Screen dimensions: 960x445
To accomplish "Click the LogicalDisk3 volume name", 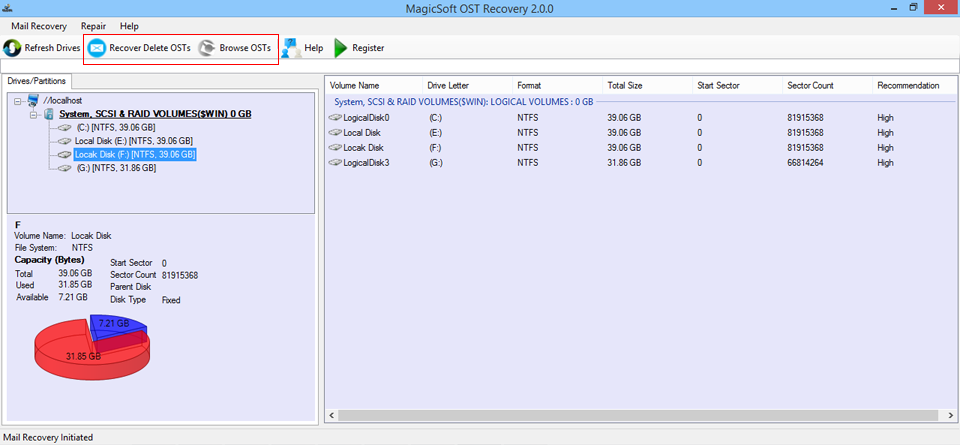I will [x=366, y=163].
